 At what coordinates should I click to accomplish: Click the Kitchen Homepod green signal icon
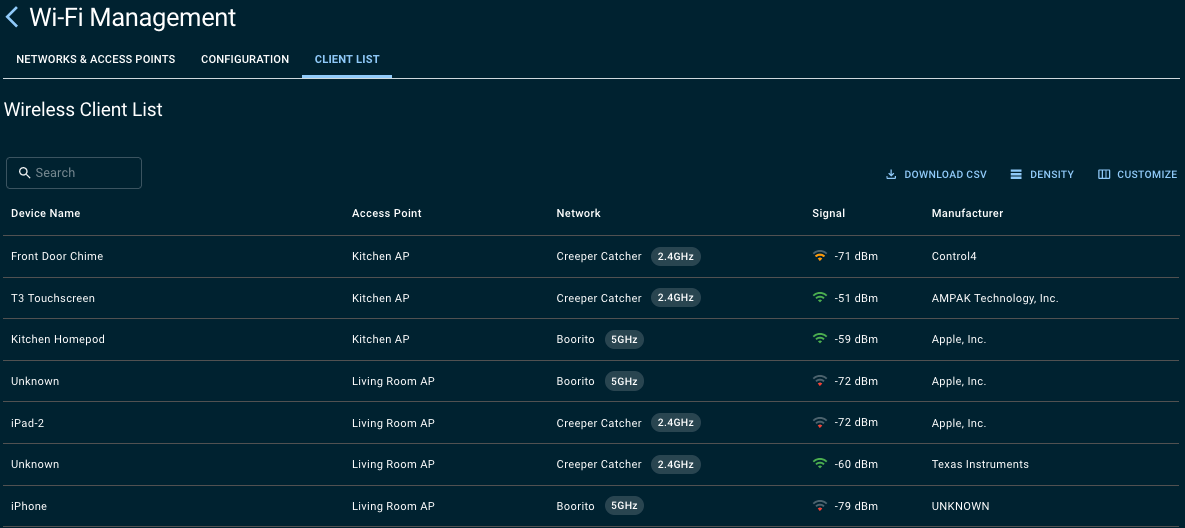(x=820, y=340)
